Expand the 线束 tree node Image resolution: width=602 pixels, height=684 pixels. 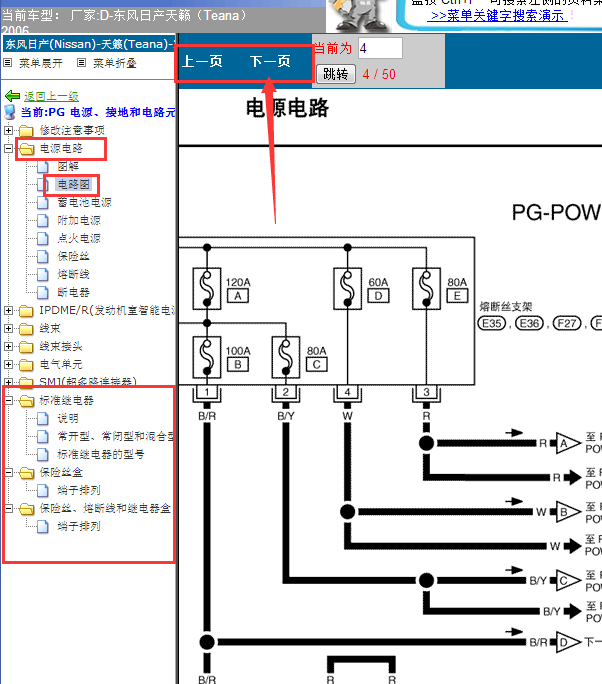pos(8,328)
